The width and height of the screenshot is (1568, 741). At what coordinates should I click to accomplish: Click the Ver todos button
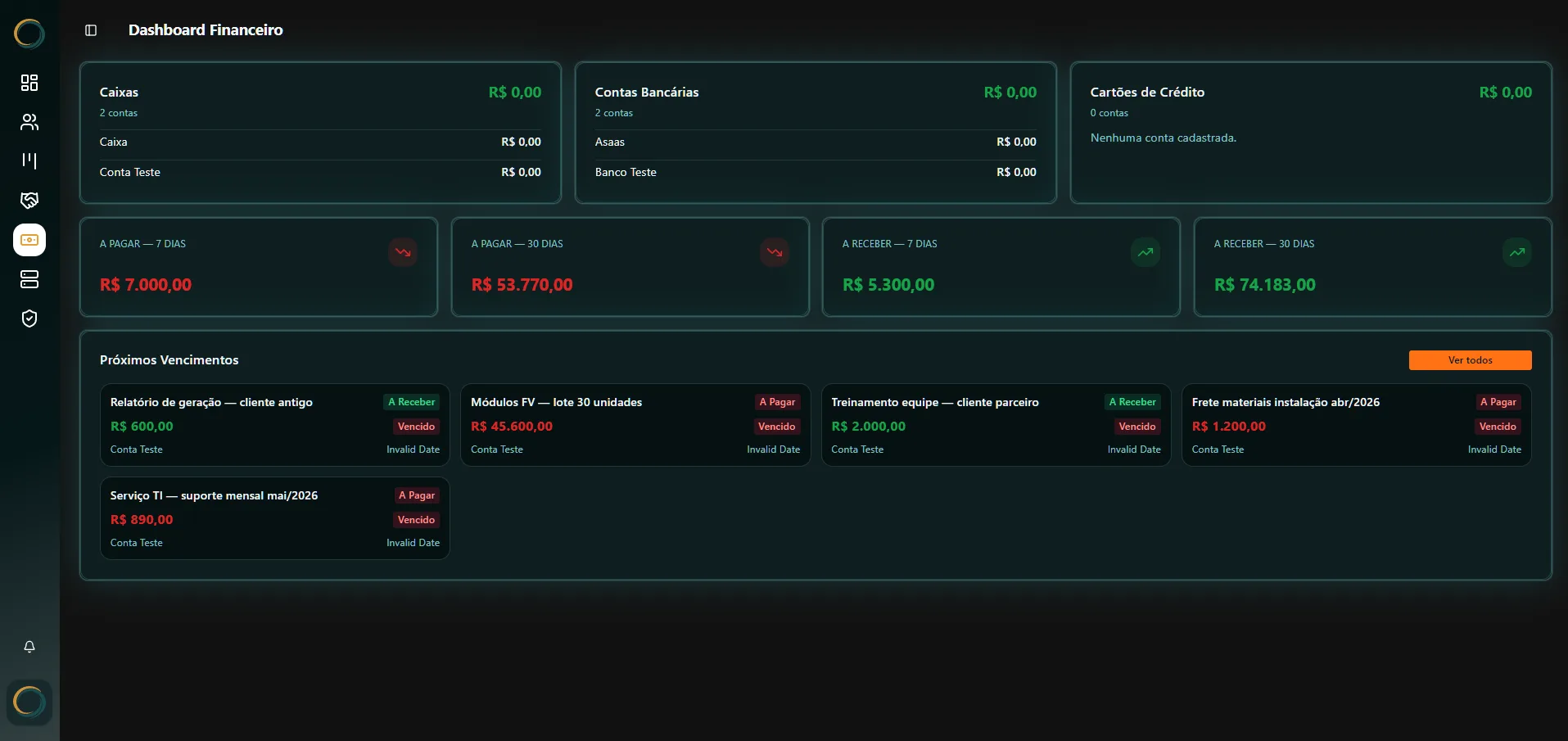[x=1470, y=360]
